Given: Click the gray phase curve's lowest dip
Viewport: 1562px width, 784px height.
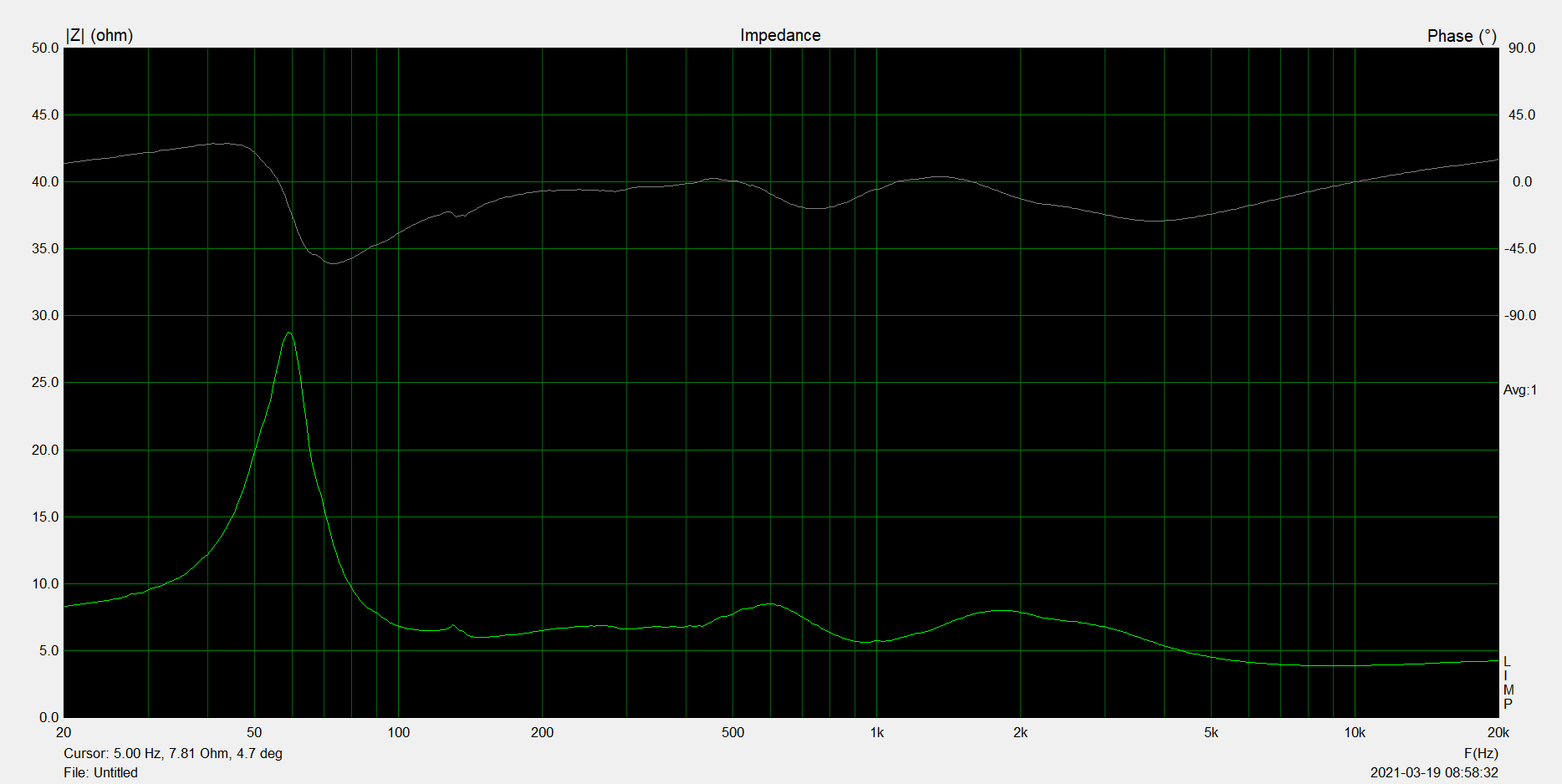Looking at the screenshot, I should click(333, 263).
